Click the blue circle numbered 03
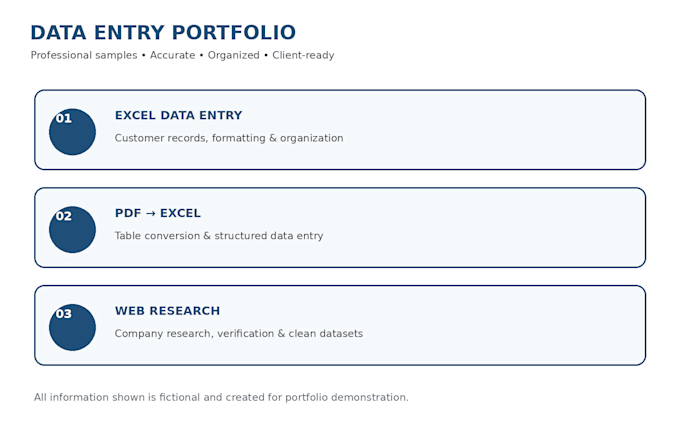Viewport: 680px width, 425px height. click(x=72, y=327)
